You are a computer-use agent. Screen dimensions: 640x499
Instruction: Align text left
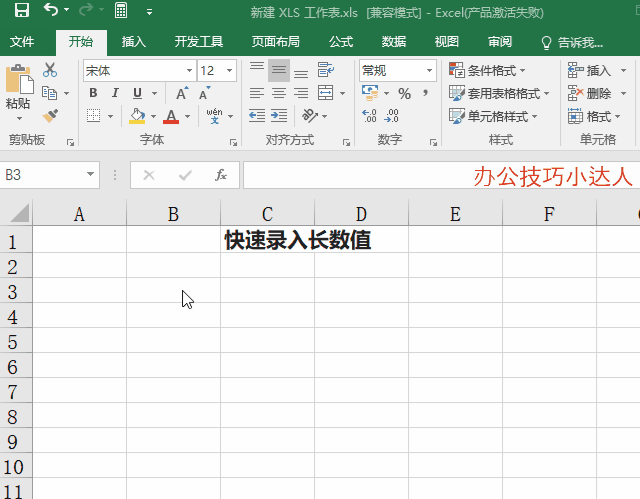tap(257, 93)
